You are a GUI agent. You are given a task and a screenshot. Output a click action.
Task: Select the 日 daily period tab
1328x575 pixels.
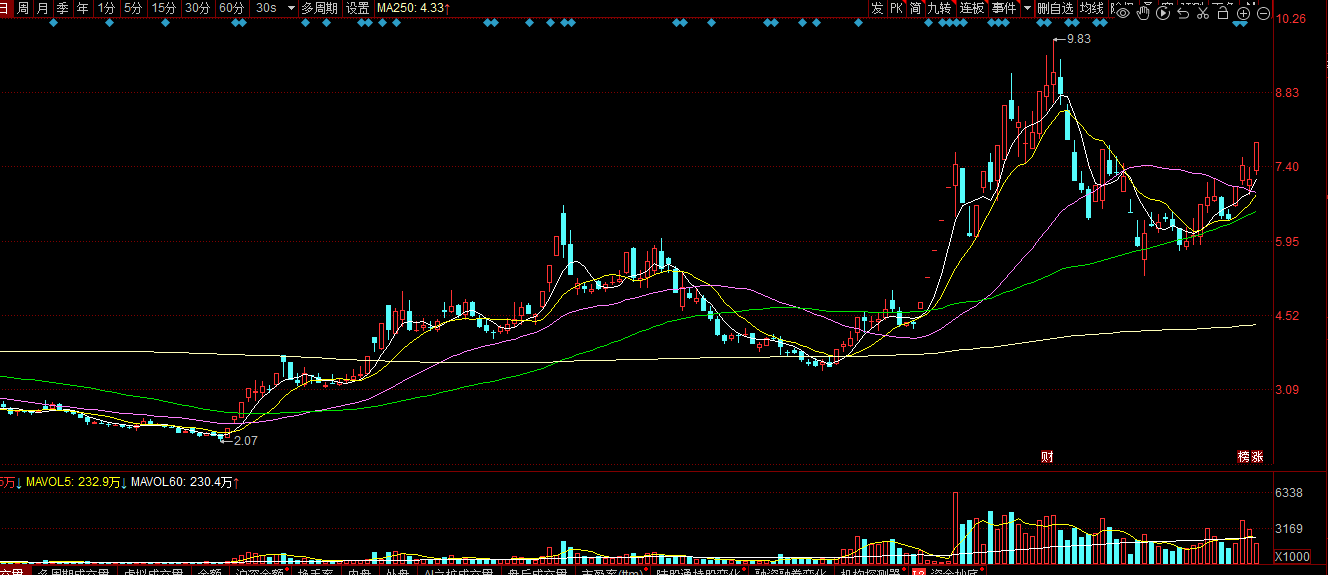(4, 8)
